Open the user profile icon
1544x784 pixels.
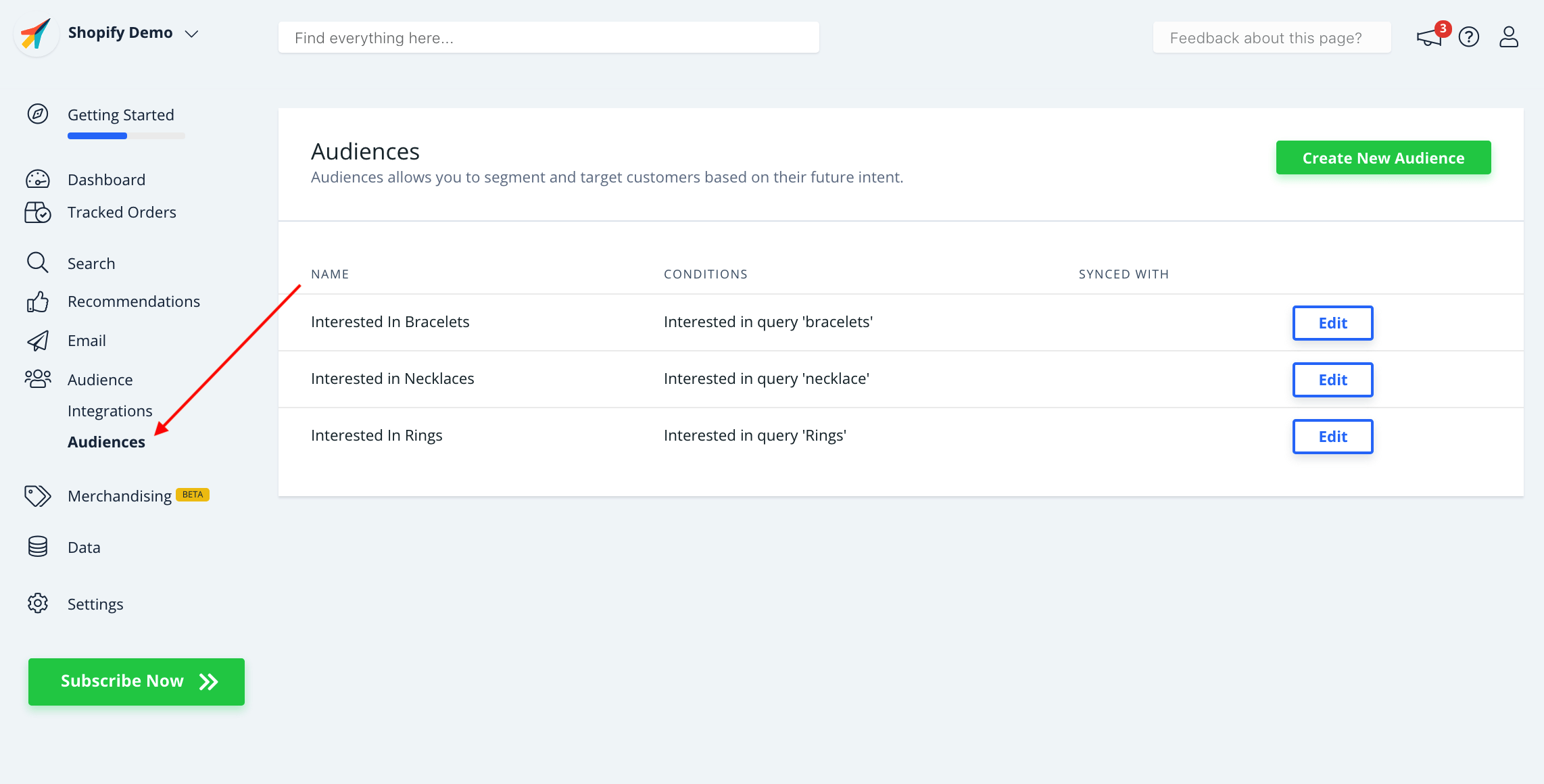1508,37
